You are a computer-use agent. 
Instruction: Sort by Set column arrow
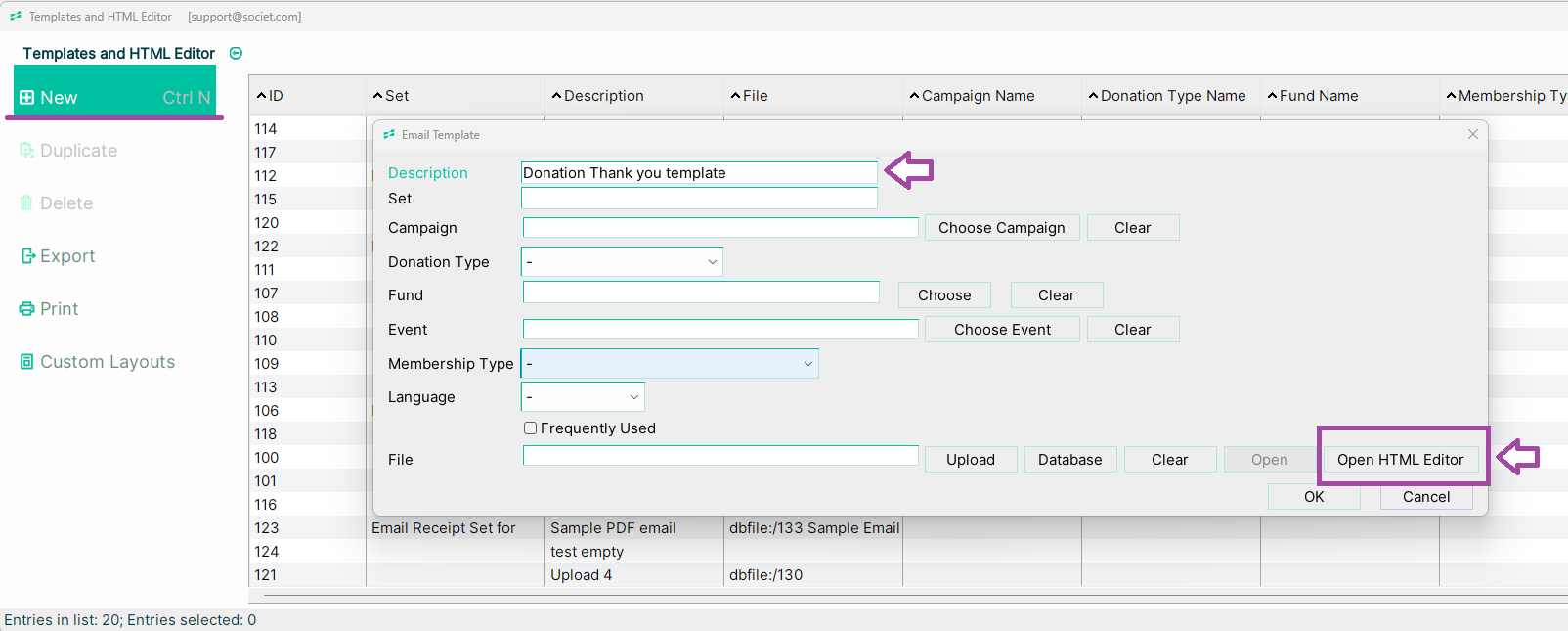[377, 96]
